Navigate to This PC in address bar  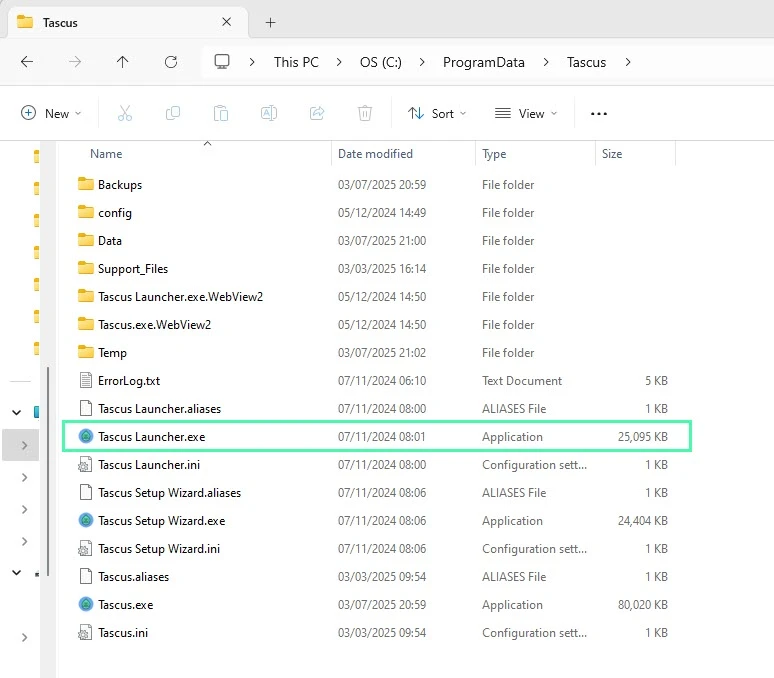click(296, 62)
